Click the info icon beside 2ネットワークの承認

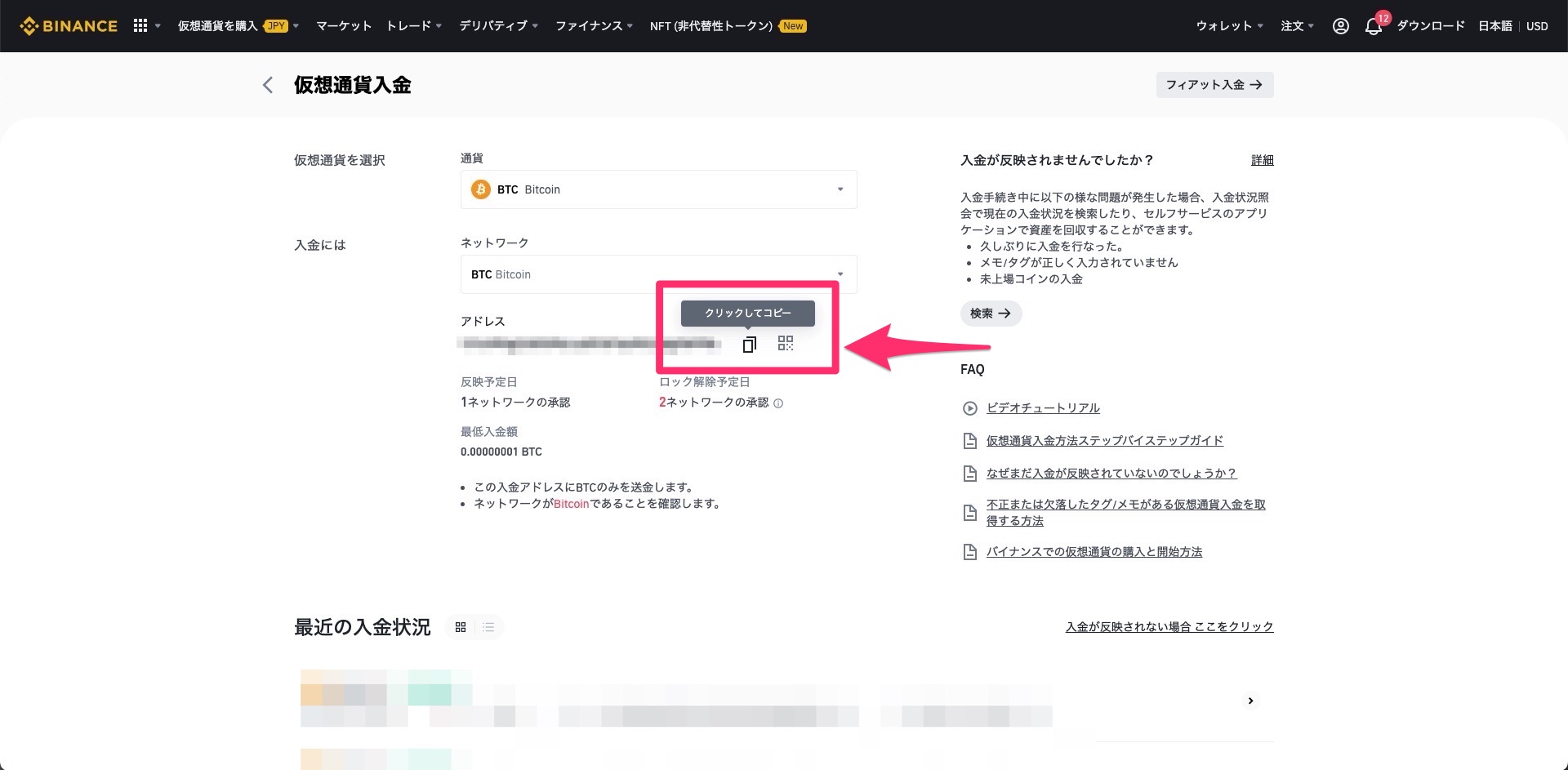point(778,403)
